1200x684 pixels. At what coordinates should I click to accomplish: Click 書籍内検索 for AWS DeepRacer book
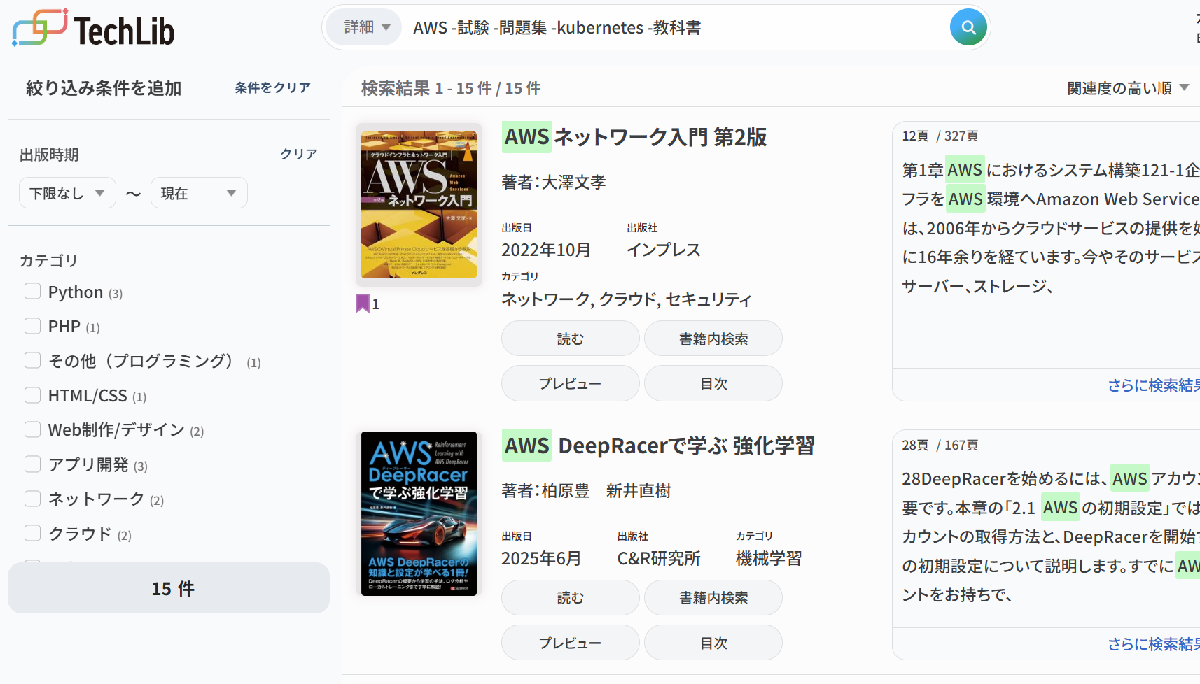(x=713, y=597)
